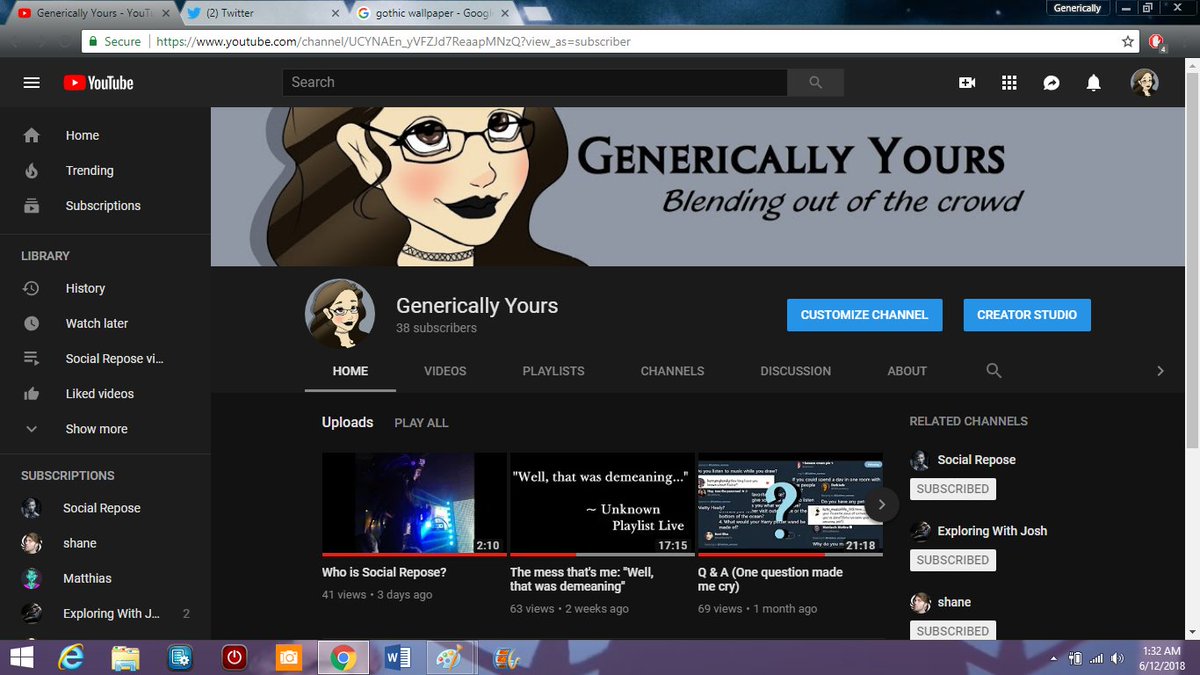
Task: Click the search magnifier button
Action: [815, 83]
